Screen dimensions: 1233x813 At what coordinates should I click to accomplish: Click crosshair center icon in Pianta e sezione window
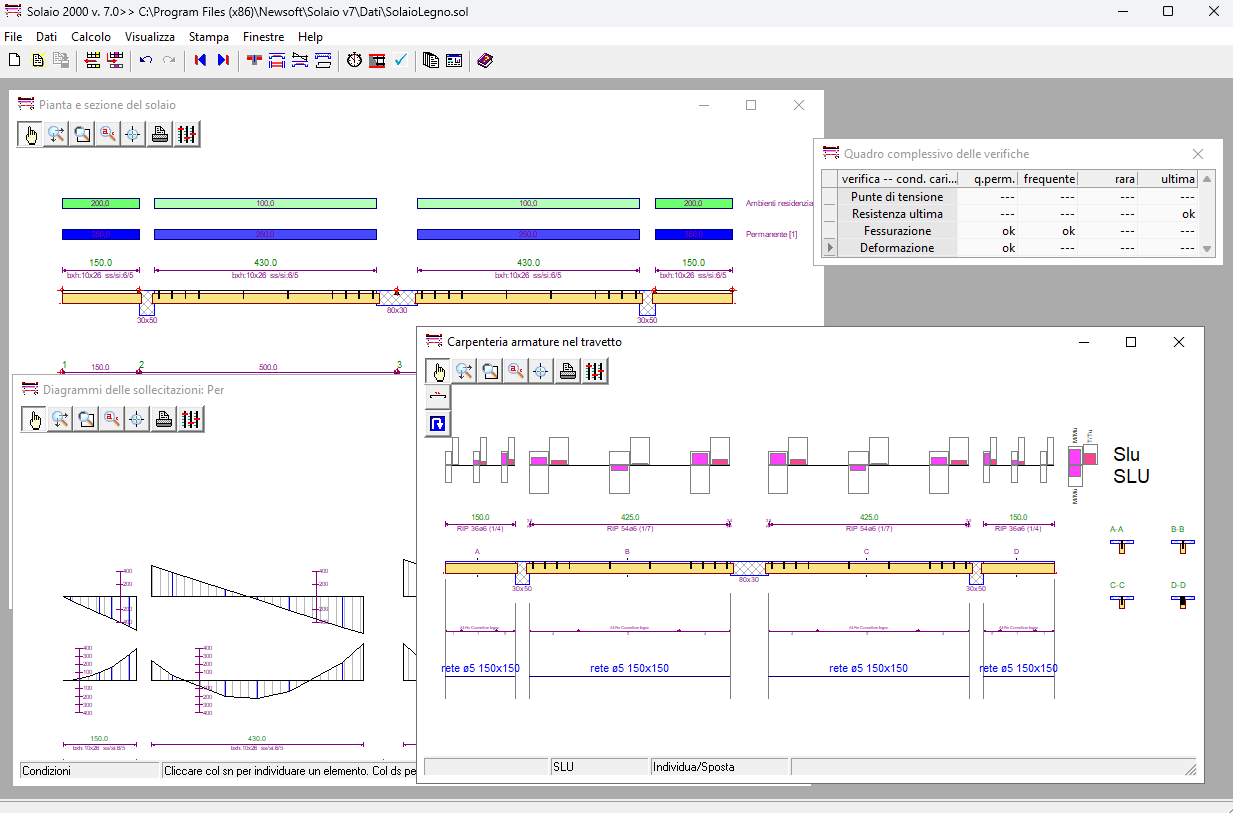click(133, 134)
